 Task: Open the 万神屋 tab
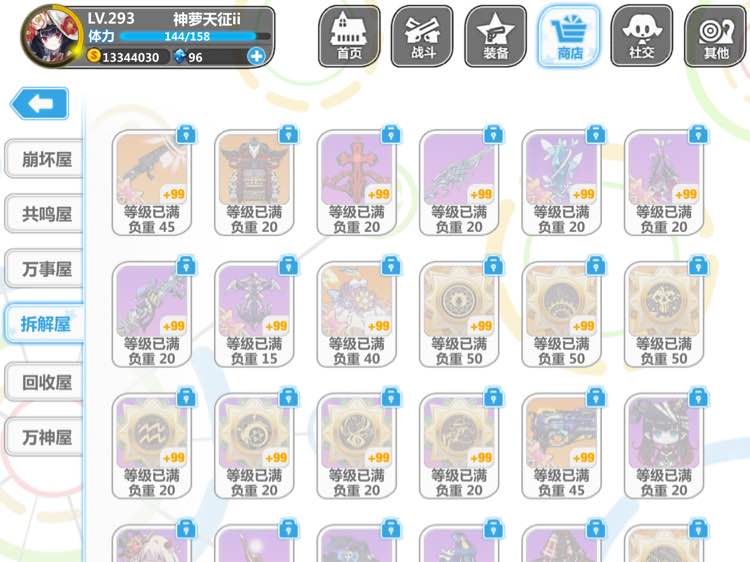[x=44, y=437]
